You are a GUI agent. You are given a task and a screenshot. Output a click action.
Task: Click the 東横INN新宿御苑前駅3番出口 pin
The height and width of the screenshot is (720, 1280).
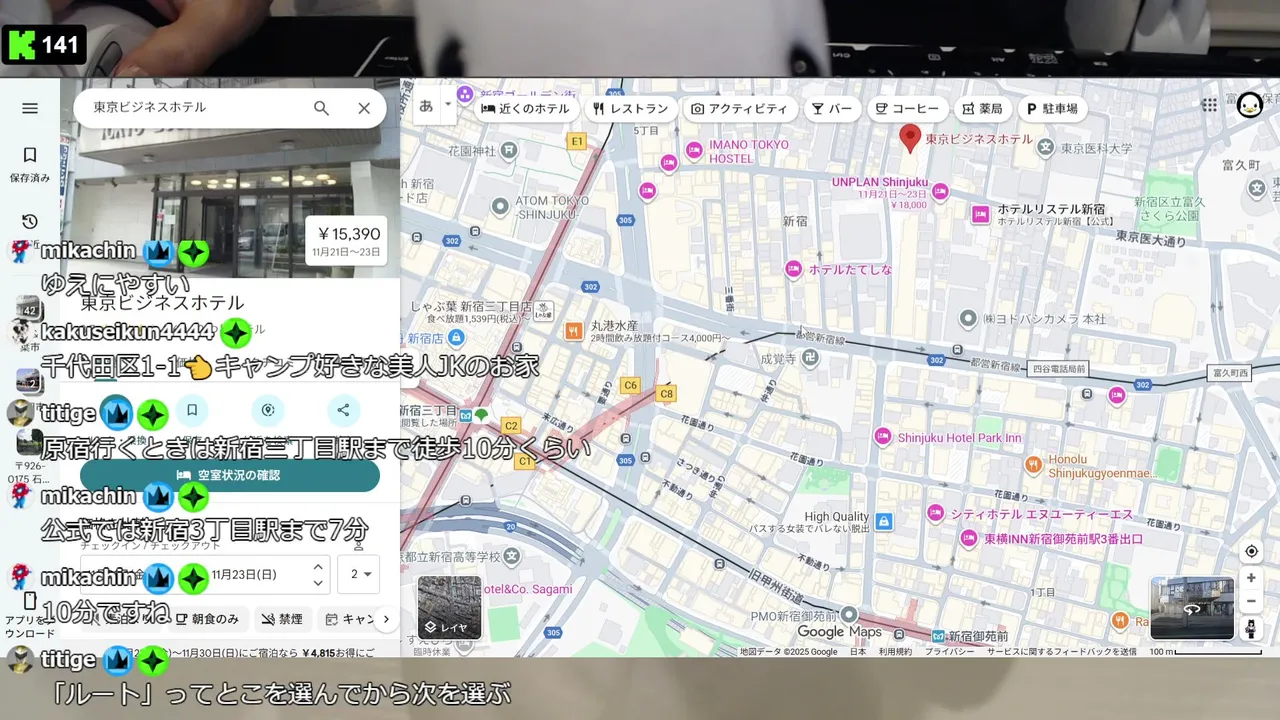[968, 538]
